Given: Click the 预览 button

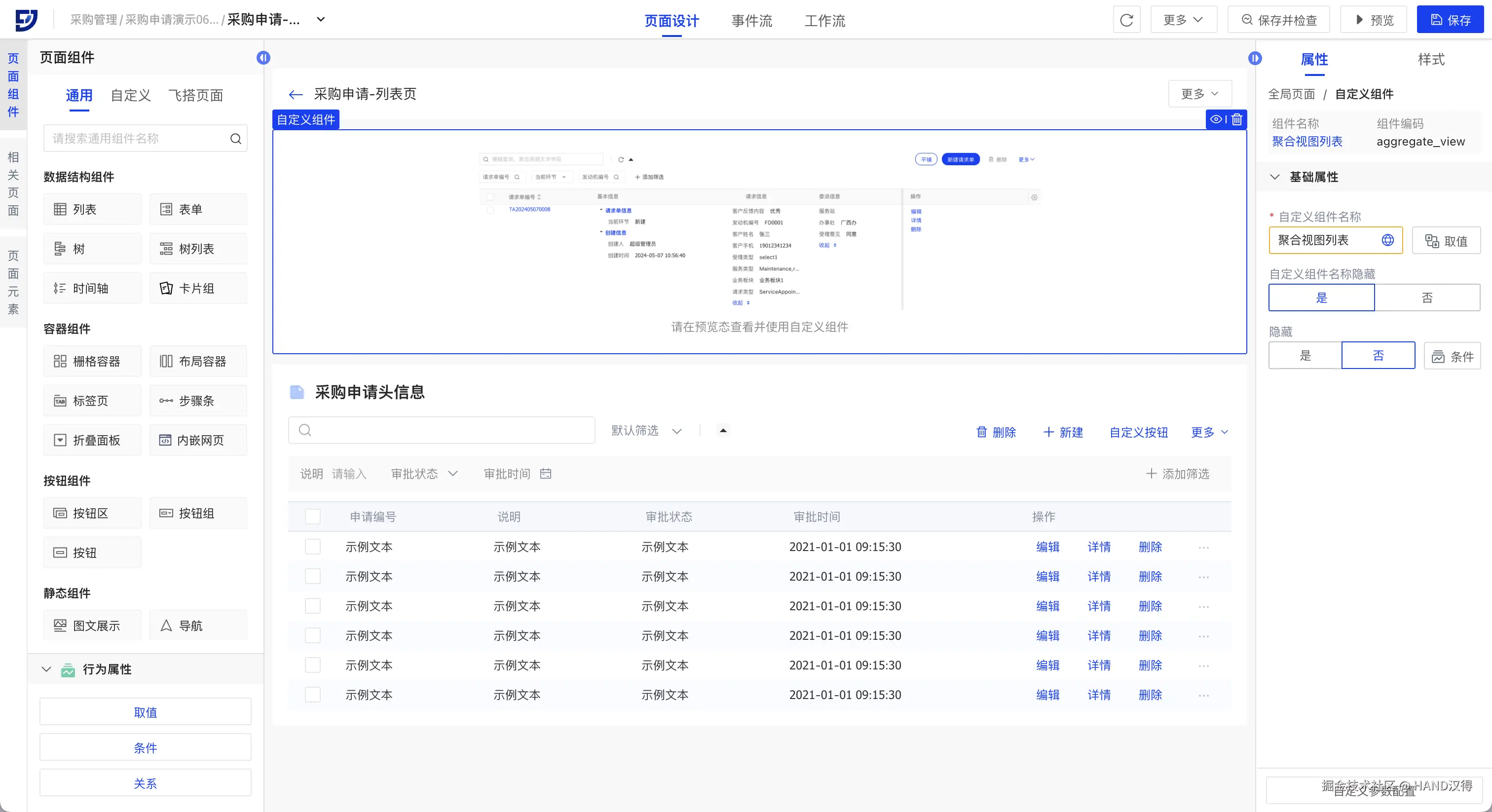Looking at the screenshot, I should (1373, 20).
